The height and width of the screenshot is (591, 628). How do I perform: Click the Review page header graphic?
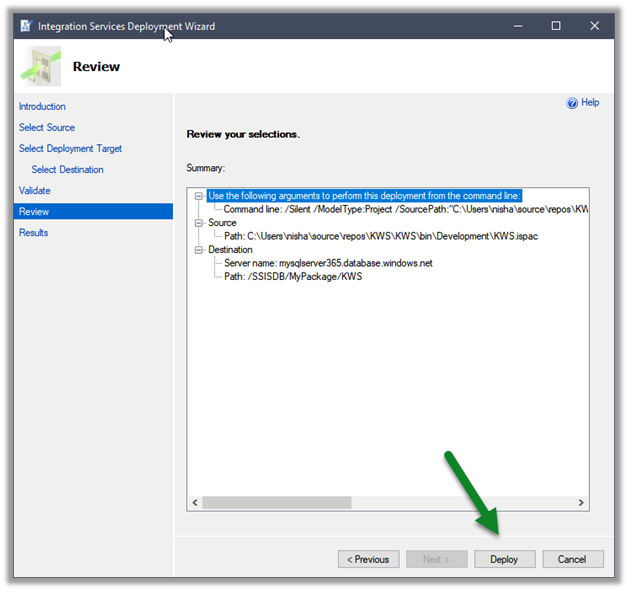pyautogui.click(x=40, y=67)
